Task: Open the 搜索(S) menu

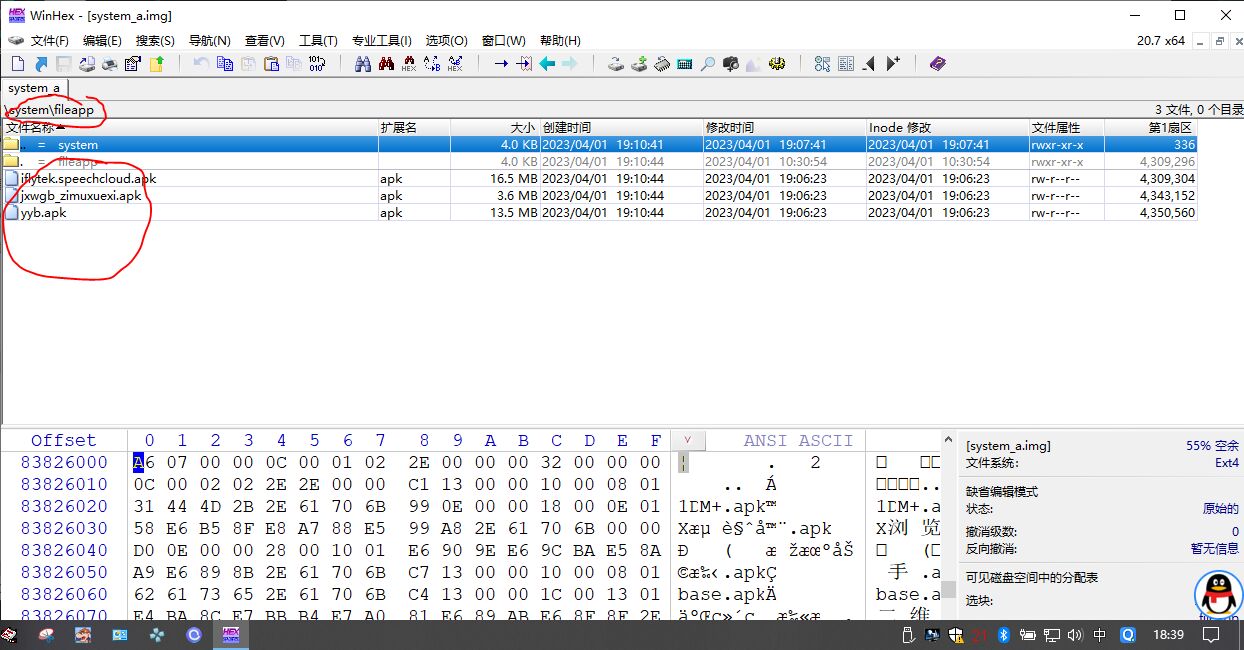Action: [x=155, y=41]
